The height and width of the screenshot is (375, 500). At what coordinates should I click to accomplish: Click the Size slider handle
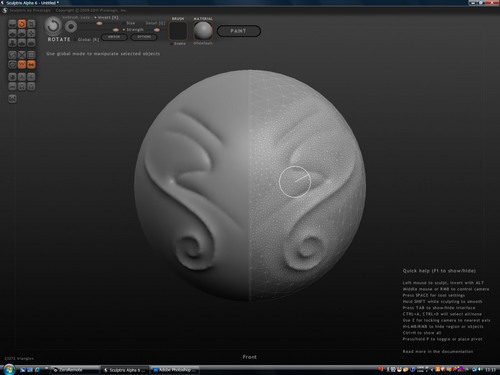pos(99,23)
